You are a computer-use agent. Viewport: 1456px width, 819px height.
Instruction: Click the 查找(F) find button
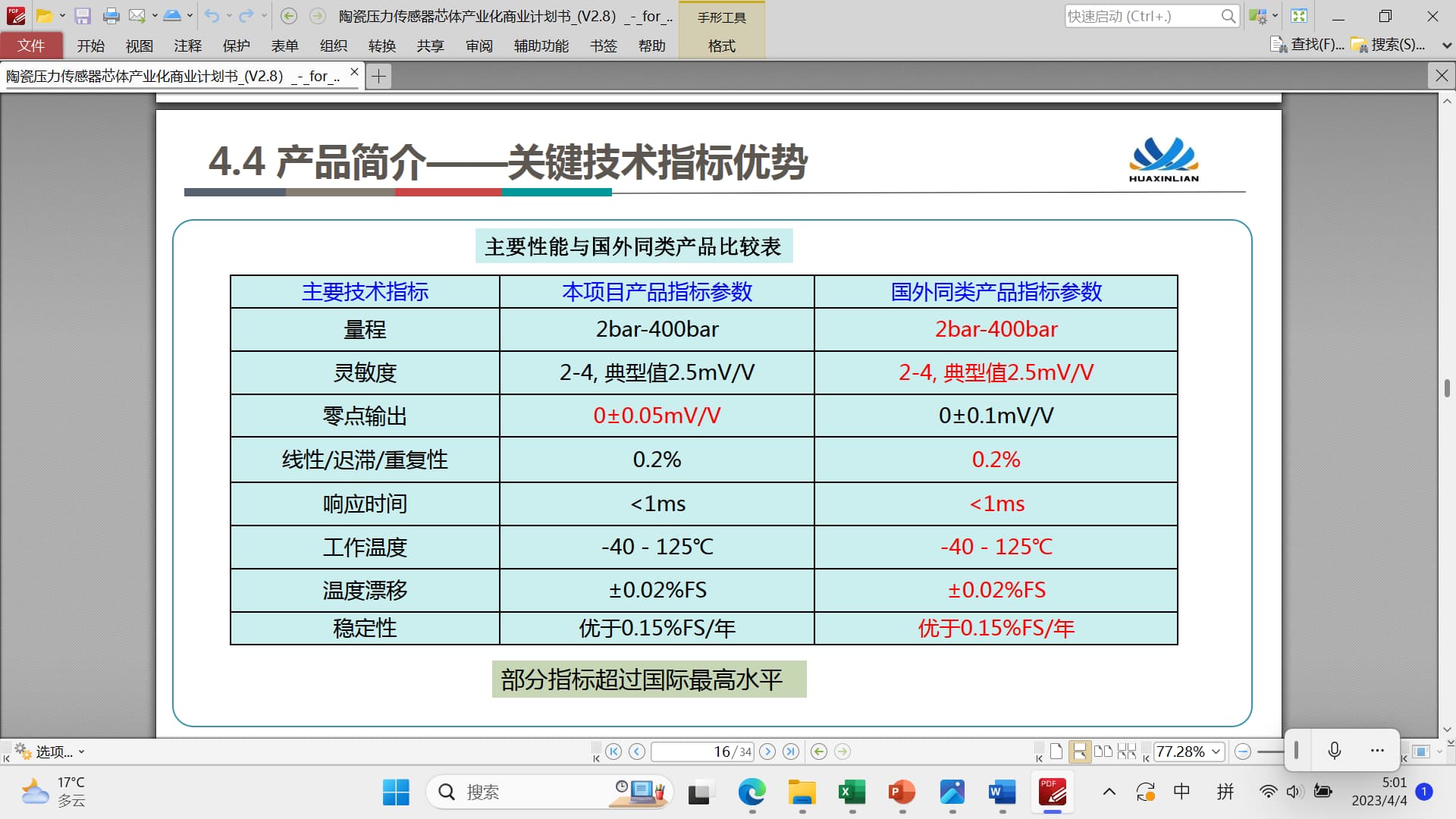point(1307,45)
